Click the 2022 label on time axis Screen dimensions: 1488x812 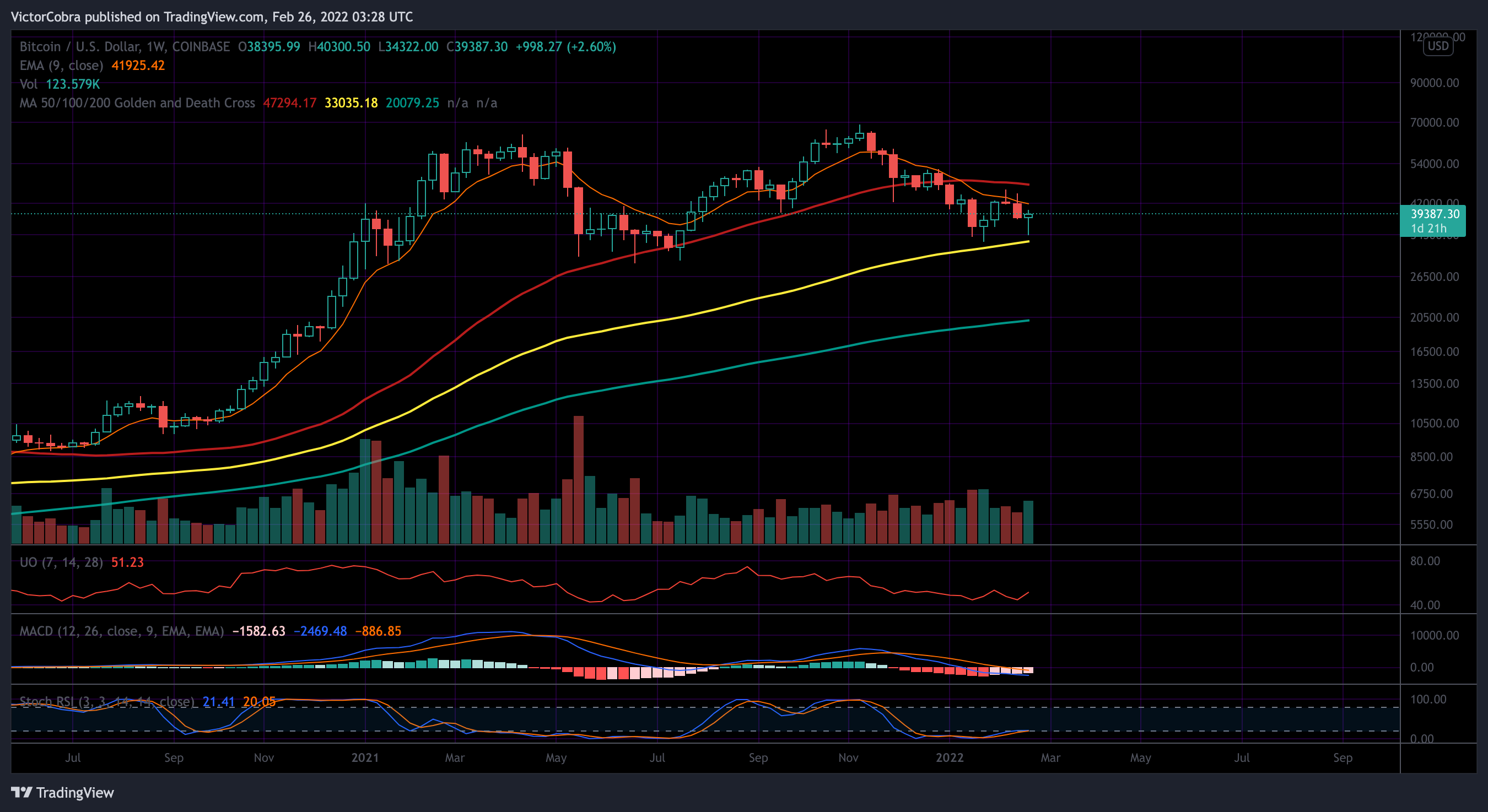click(950, 757)
